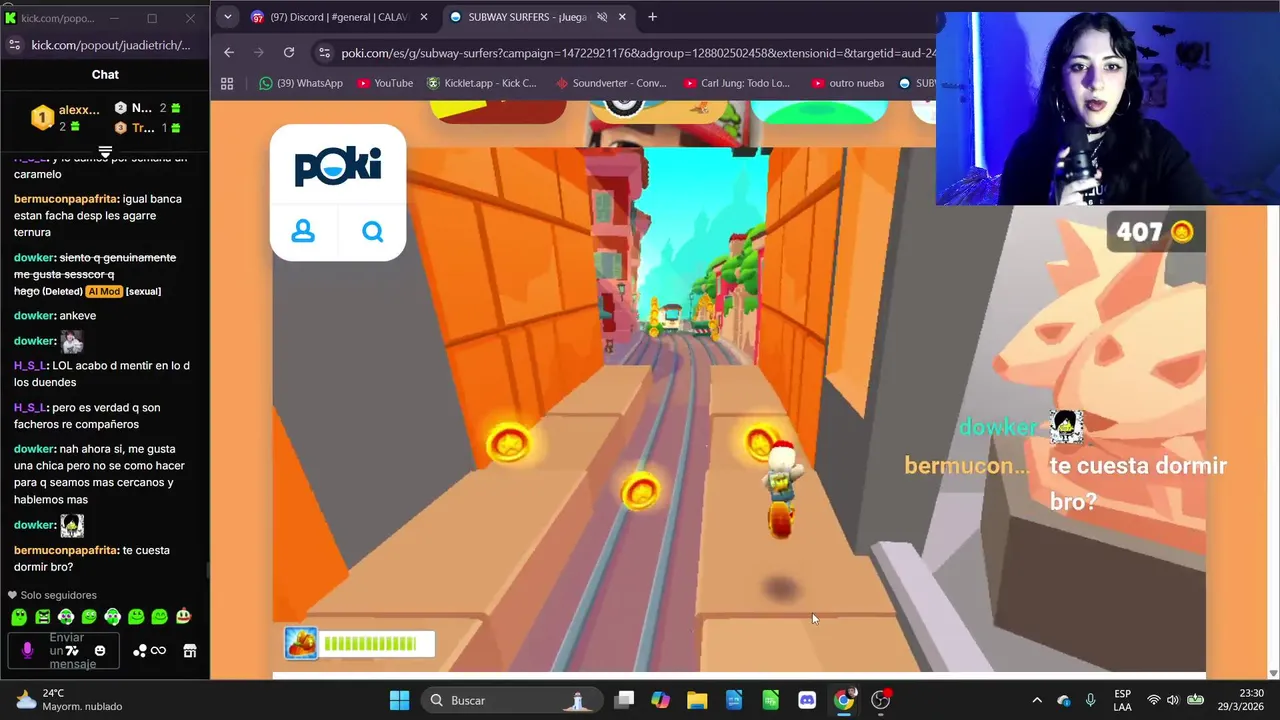This screenshot has height=720, width=1280.
Task: Close the Subway Surfers tab
Action: (x=623, y=17)
